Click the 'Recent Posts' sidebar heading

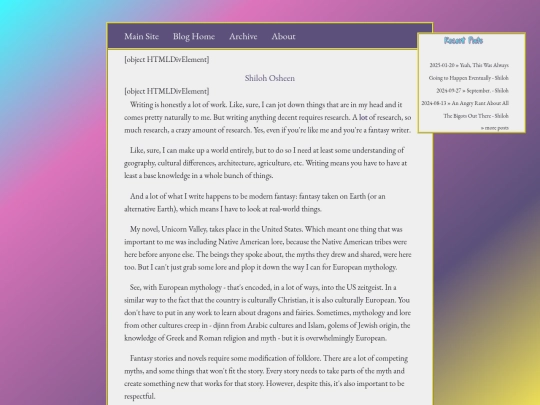coord(463,41)
